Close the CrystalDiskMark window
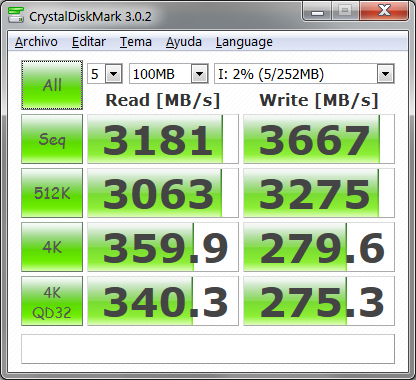 point(384,12)
